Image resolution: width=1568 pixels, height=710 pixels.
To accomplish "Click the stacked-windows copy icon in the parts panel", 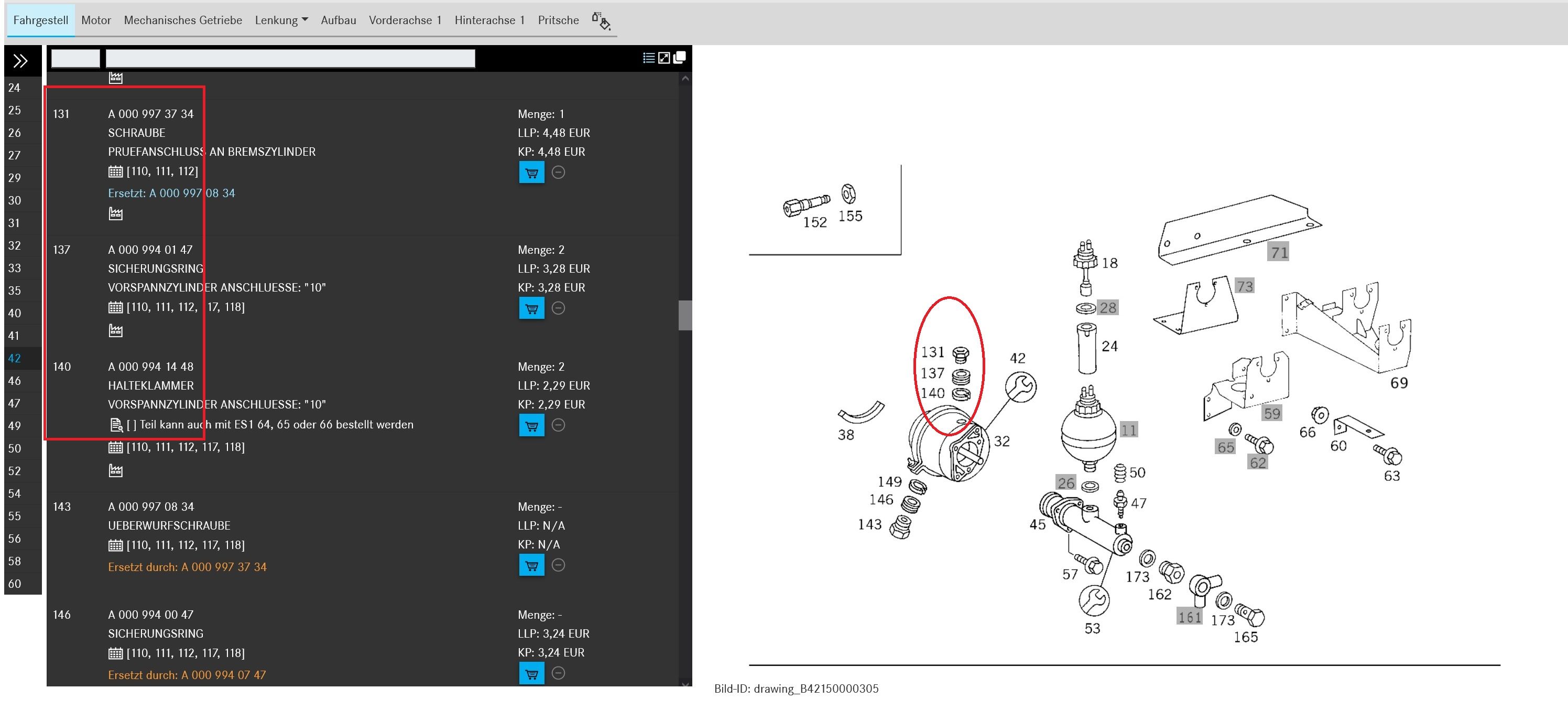I will [x=679, y=57].
